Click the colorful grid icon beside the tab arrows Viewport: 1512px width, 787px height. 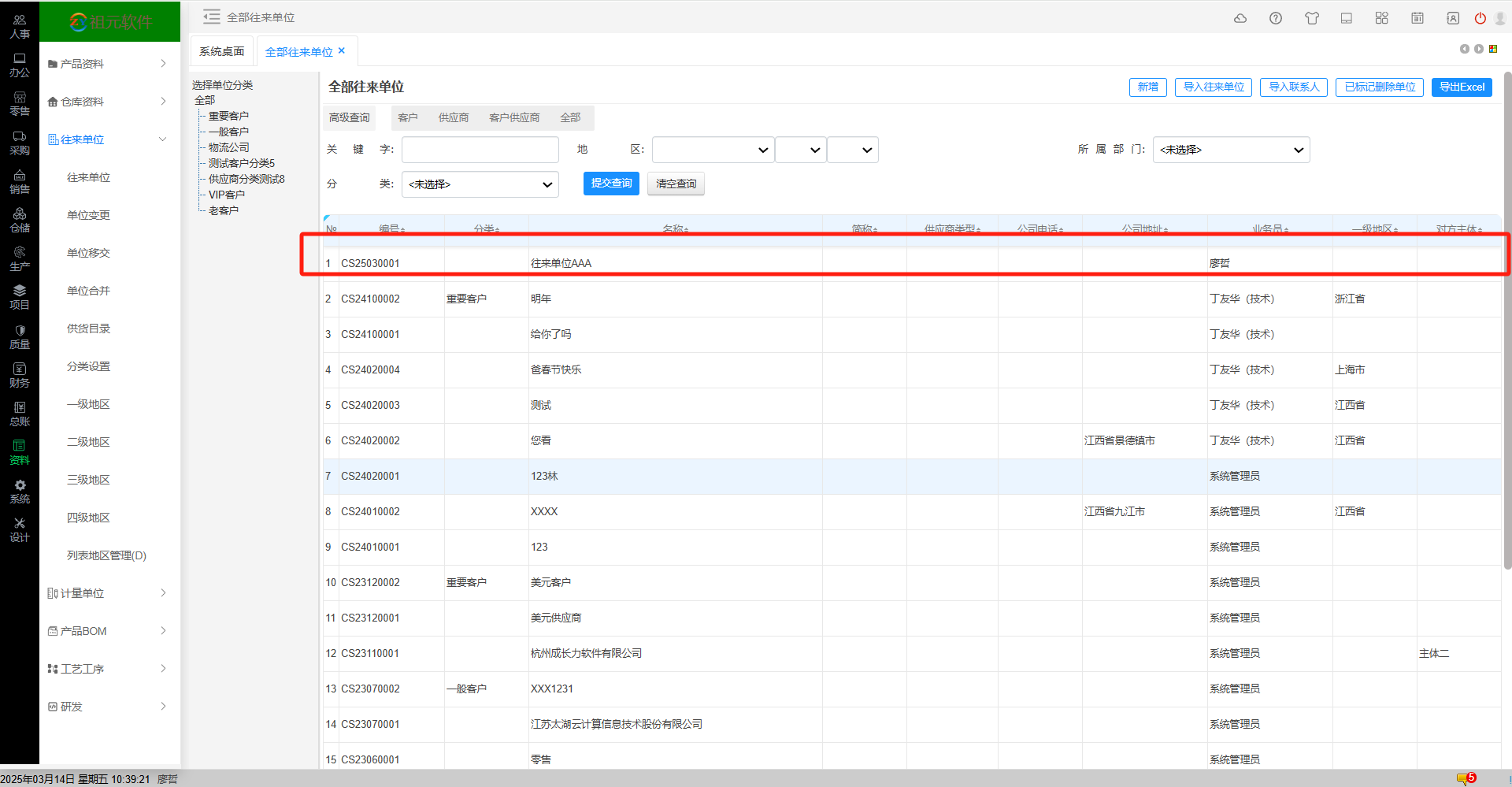point(1493,49)
